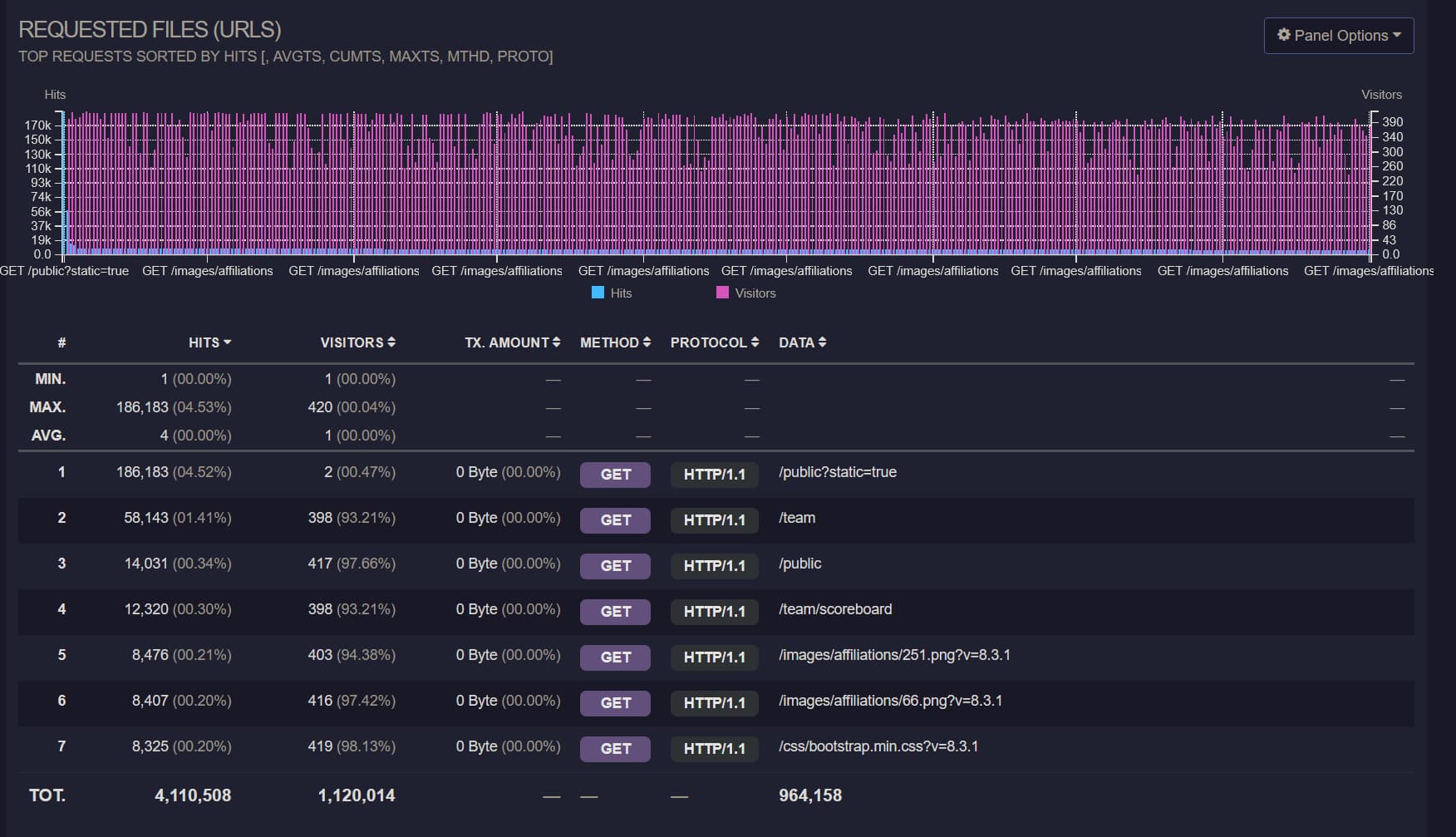Image resolution: width=1456 pixels, height=837 pixels.
Task: Sort table by Visitors column header
Action: [x=352, y=342]
